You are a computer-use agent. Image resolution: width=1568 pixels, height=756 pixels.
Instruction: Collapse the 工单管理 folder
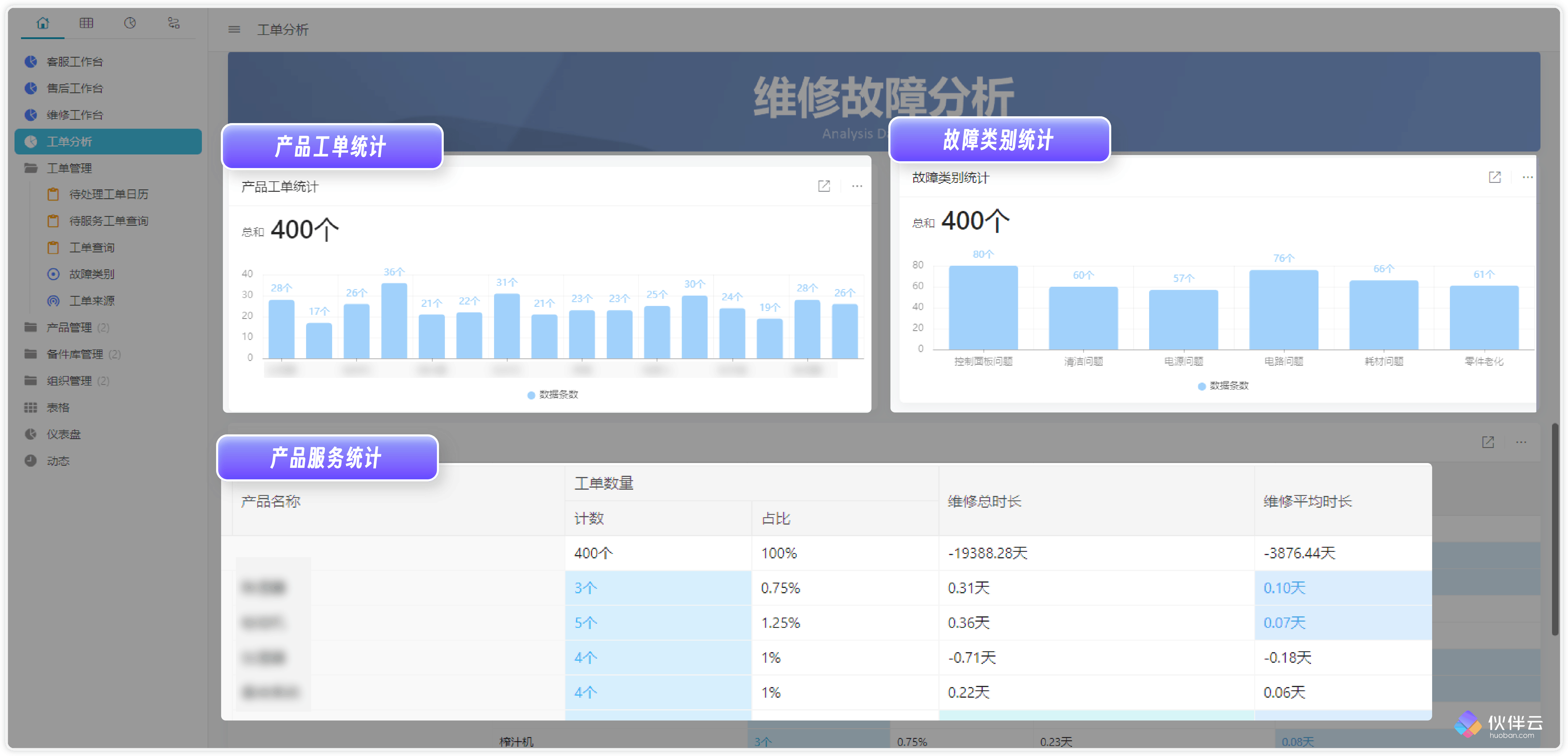pos(108,168)
